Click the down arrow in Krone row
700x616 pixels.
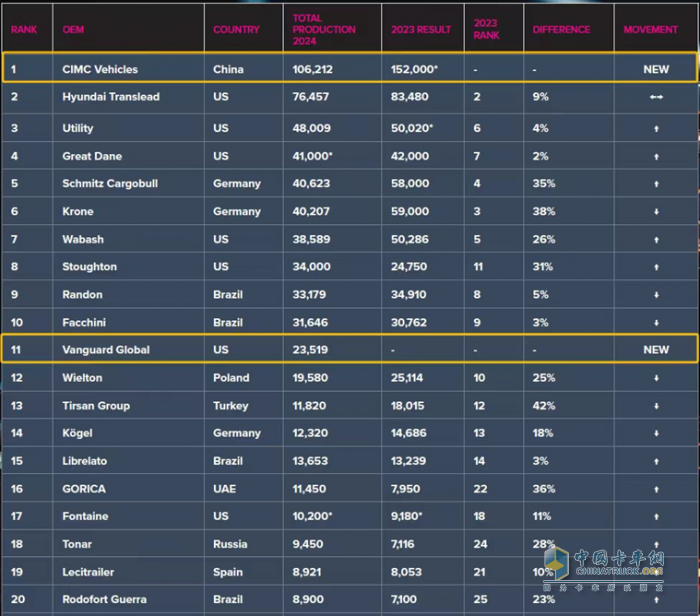(x=656, y=212)
